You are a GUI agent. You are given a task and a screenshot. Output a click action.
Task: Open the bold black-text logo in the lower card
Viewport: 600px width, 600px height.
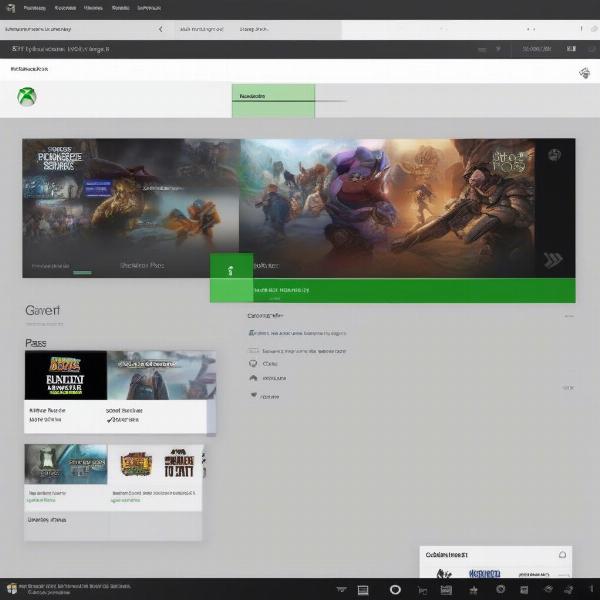pyautogui.click(x=179, y=463)
